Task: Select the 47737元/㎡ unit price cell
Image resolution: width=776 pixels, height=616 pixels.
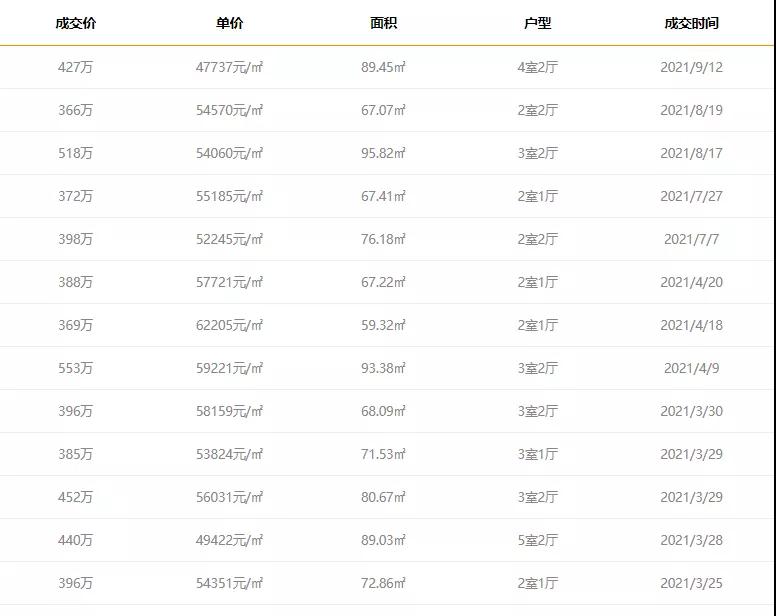Action: [230, 67]
